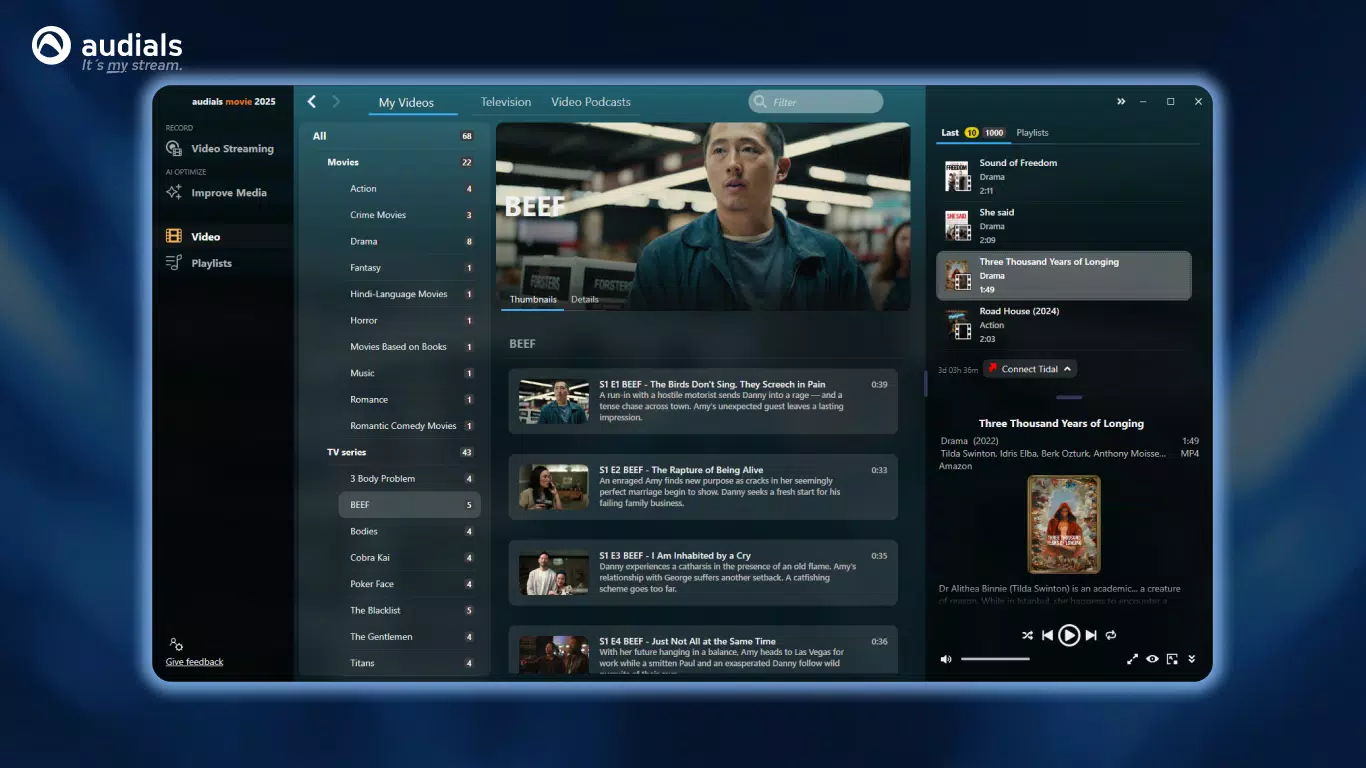Open Video Streaming recorder

[220, 148]
